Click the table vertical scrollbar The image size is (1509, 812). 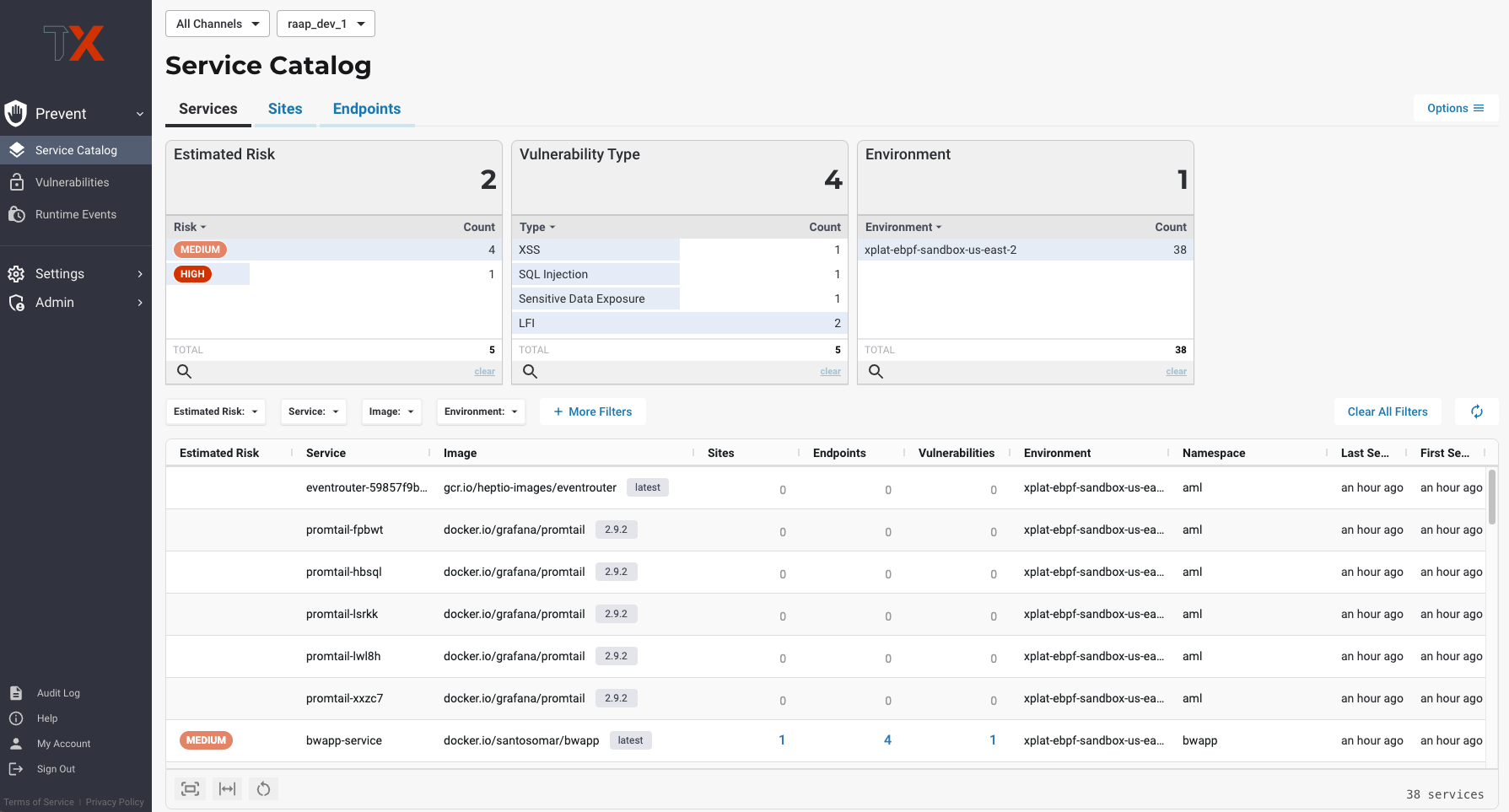(x=1492, y=497)
